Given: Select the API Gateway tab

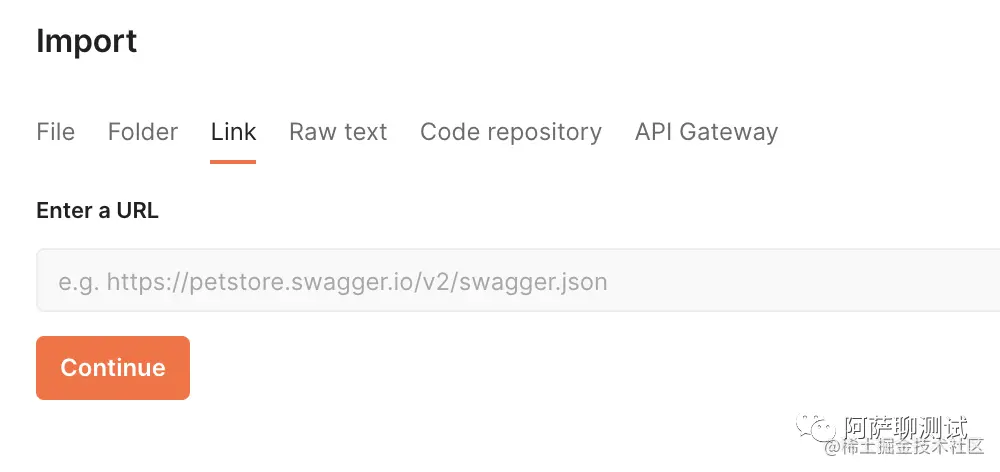Looking at the screenshot, I should pyautogui.click(x=706, y=132).
